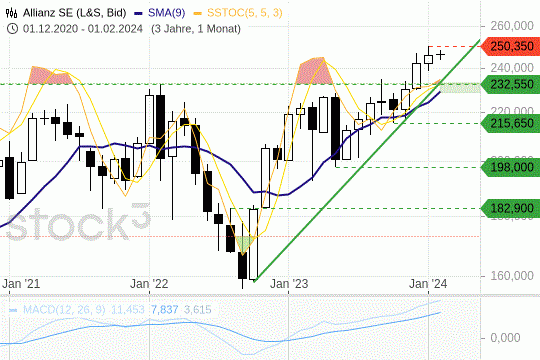The height and width of the screenshot is (360, 540).
Task: Click the green 198,000 price label
Action: (x=511, y=167)
